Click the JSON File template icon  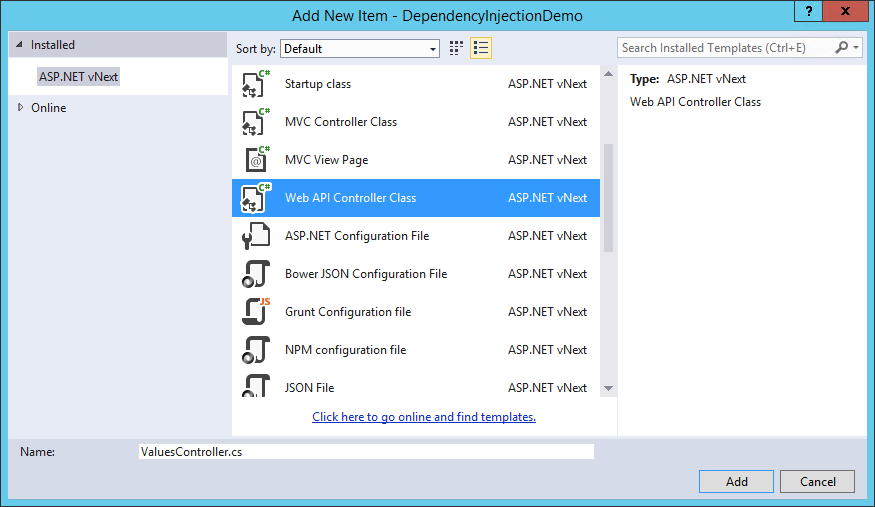tap(256, 385)
